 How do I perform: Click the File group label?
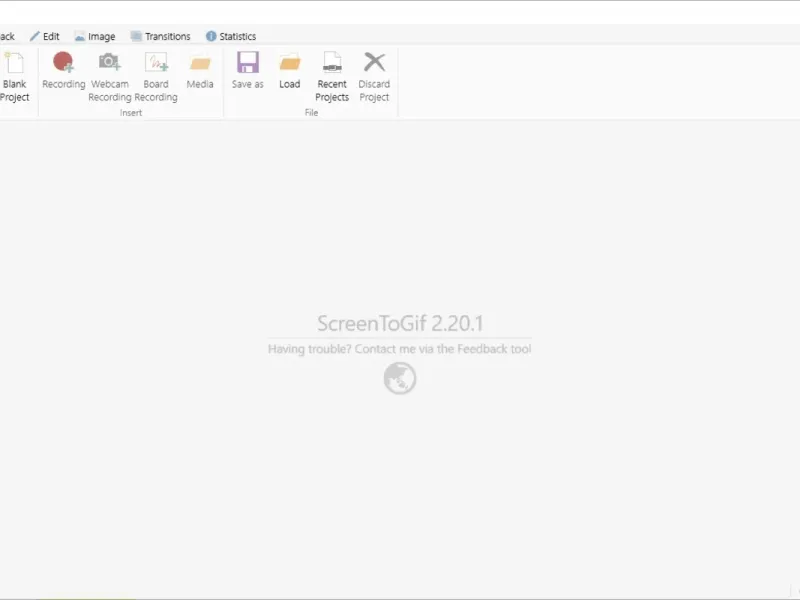pyautogui.click(x=311, y=113)
